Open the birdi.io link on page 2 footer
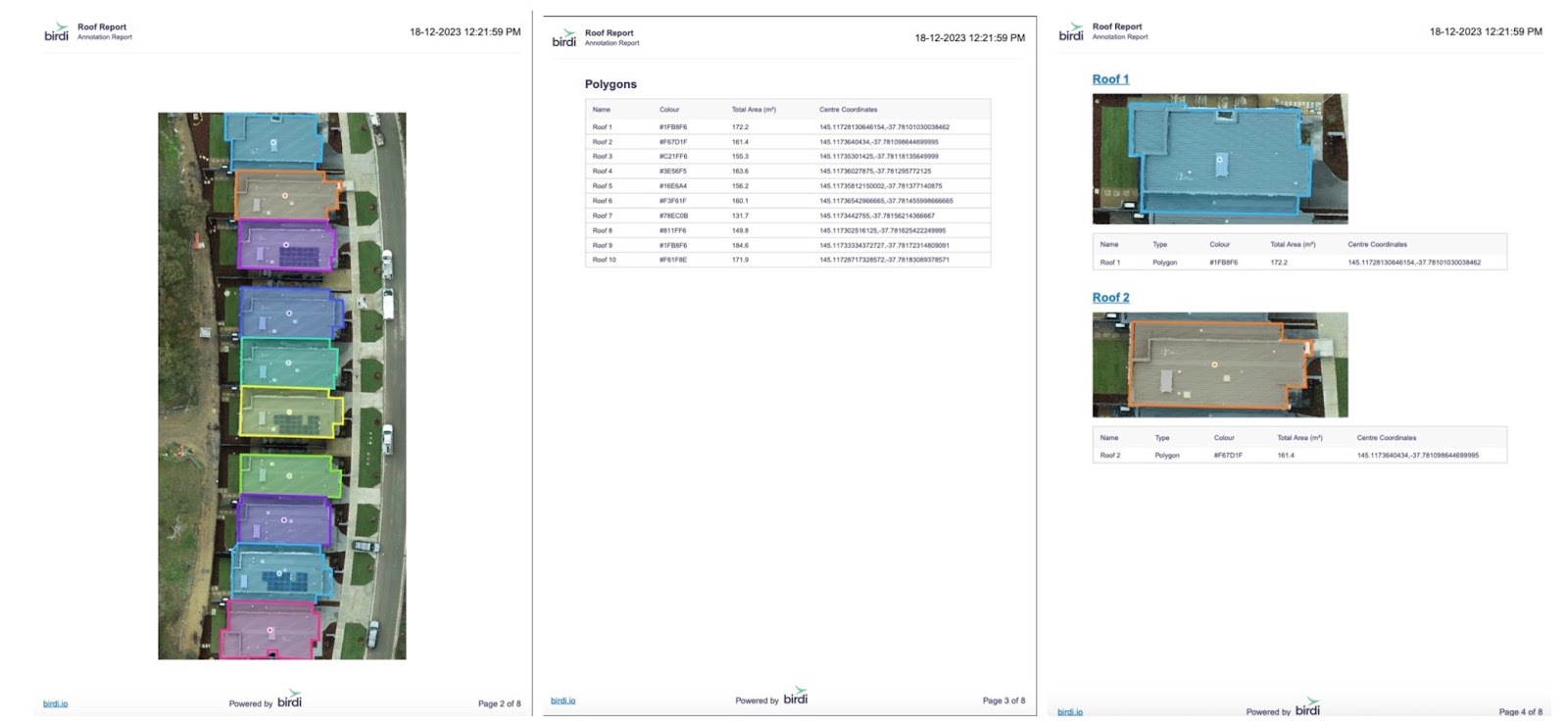 [x=55, y=703]
